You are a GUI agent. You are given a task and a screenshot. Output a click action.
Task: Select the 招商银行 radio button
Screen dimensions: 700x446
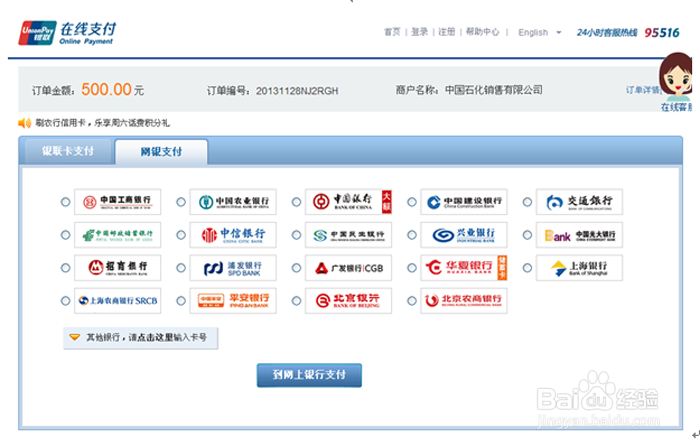click(x=66, y=268)
